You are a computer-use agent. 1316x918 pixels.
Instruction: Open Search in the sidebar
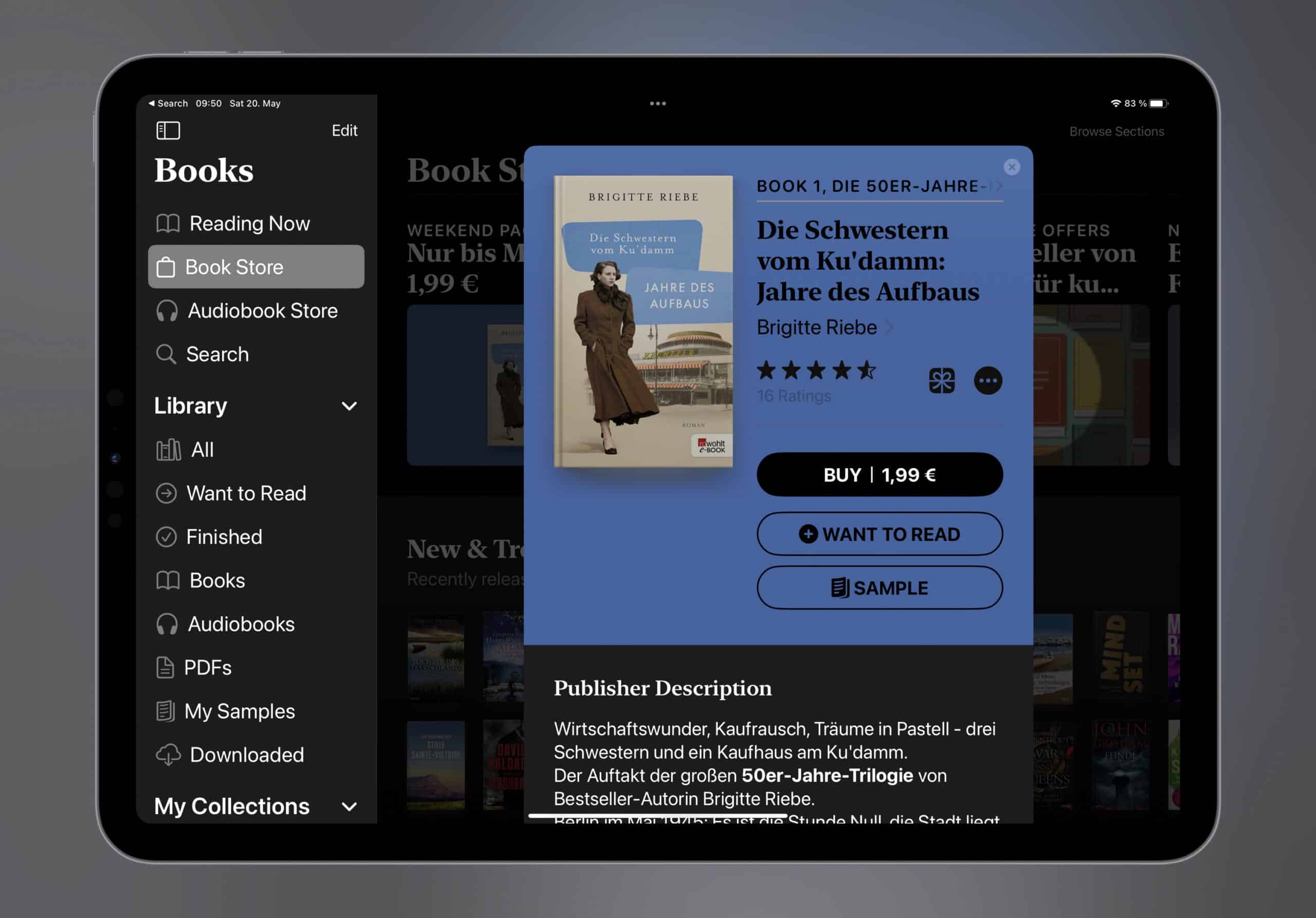(255, 354)
